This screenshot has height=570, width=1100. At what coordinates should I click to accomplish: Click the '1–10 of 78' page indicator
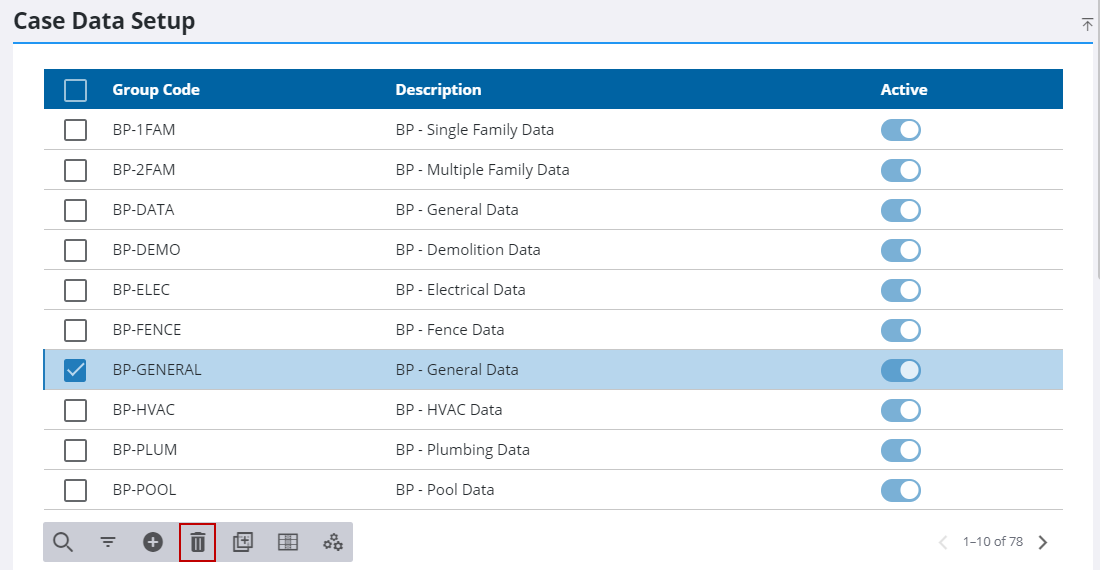pos(993,542)
